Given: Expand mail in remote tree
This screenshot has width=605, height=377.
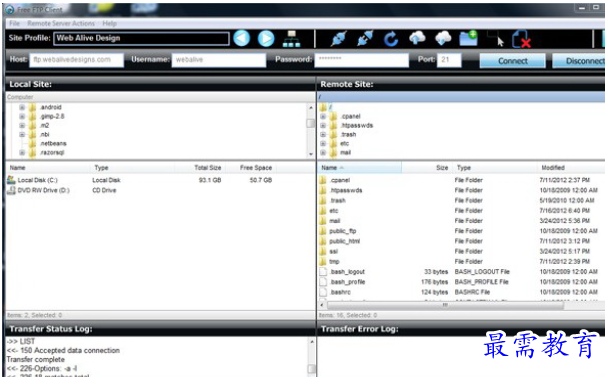Looking at the screenshot, I should point(323,152).
